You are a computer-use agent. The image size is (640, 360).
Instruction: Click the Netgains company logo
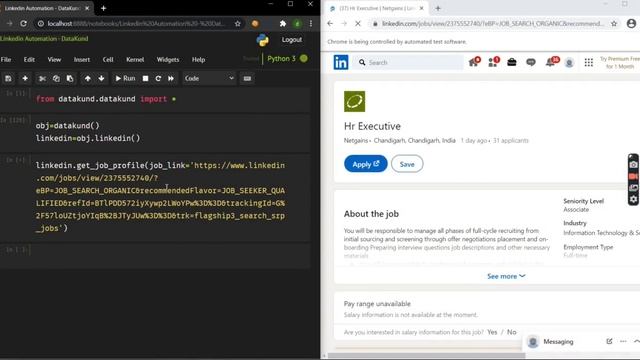pyautogui.click(x=355, y=101)
